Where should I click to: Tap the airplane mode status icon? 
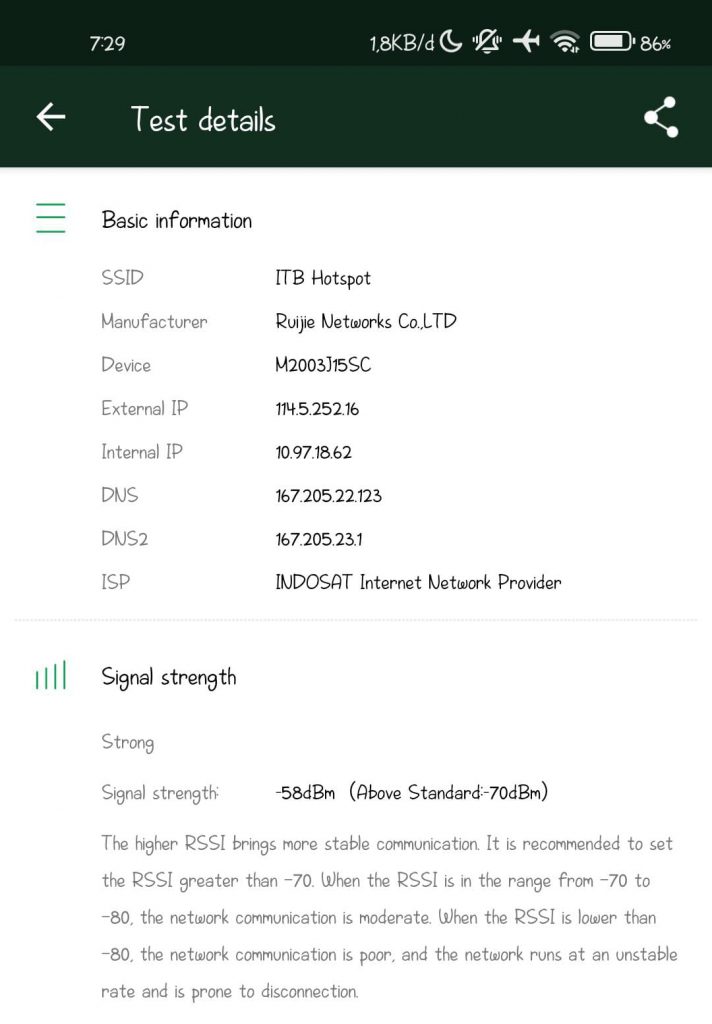[x=526, y=42]
